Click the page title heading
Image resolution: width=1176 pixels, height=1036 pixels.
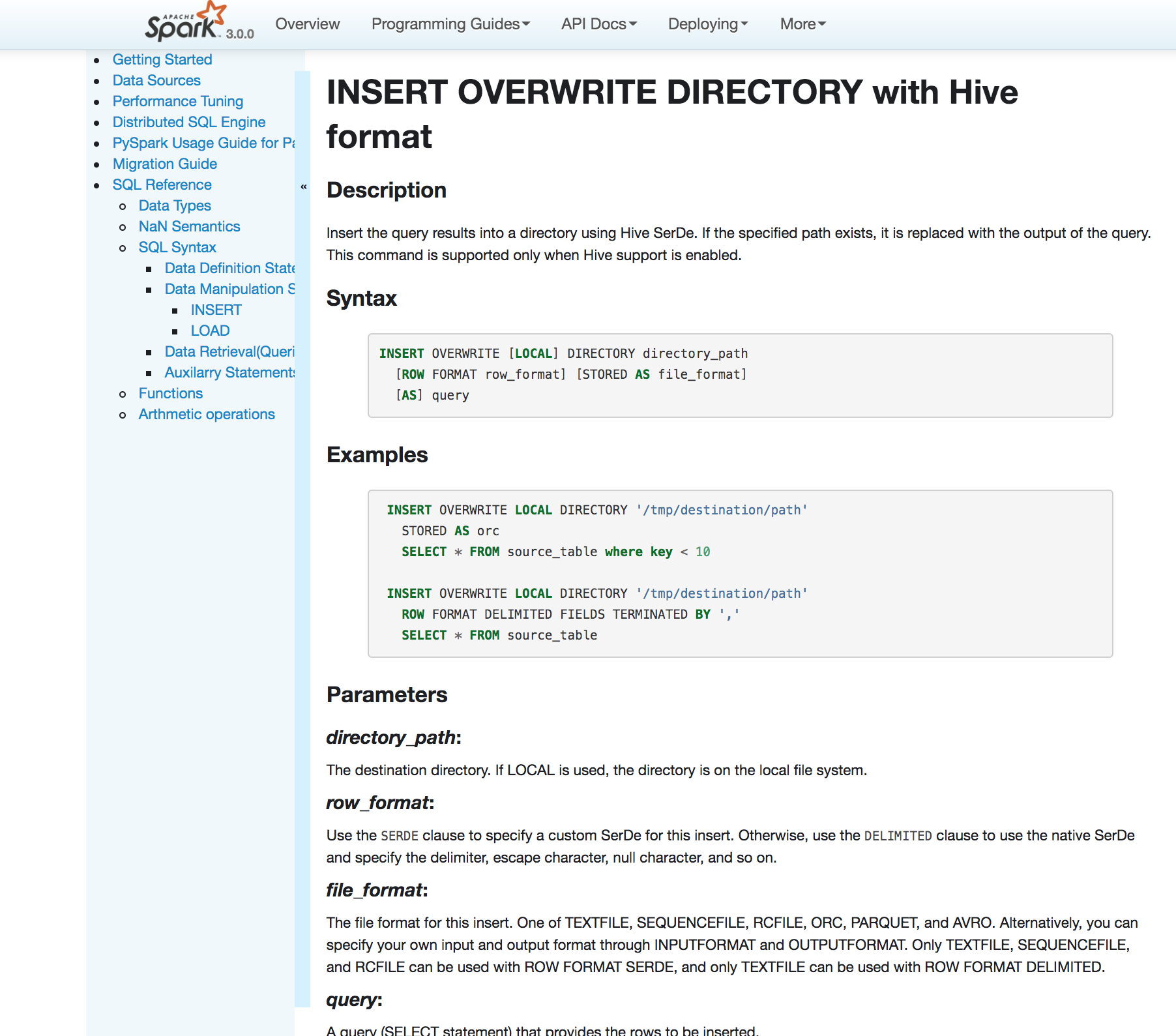672,114
